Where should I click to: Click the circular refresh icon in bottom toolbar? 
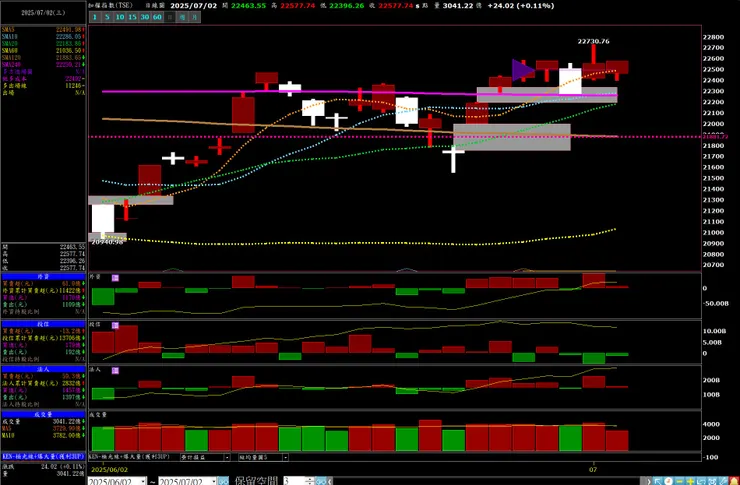[x=668, y=481]
